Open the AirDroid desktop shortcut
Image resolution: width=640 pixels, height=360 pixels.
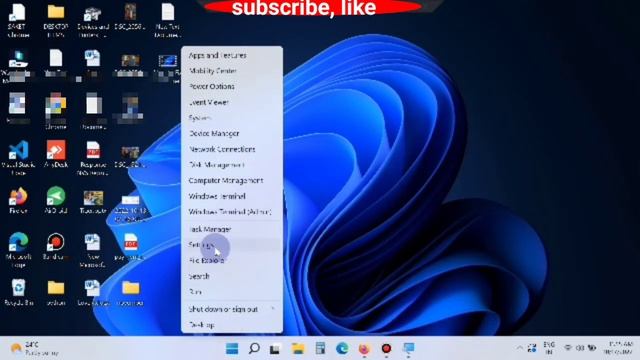56,200
